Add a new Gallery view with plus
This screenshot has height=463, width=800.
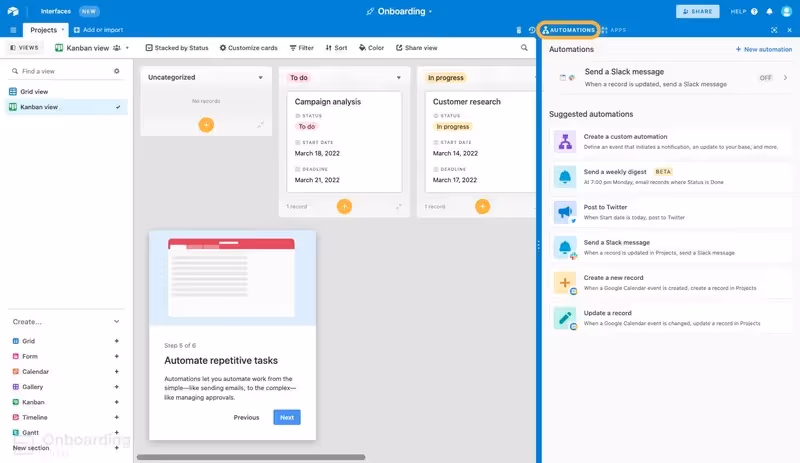click(x=117, y=387)
